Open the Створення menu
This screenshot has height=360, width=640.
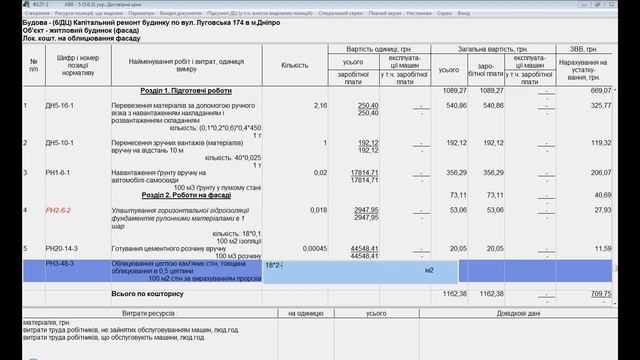pos(37,13)
